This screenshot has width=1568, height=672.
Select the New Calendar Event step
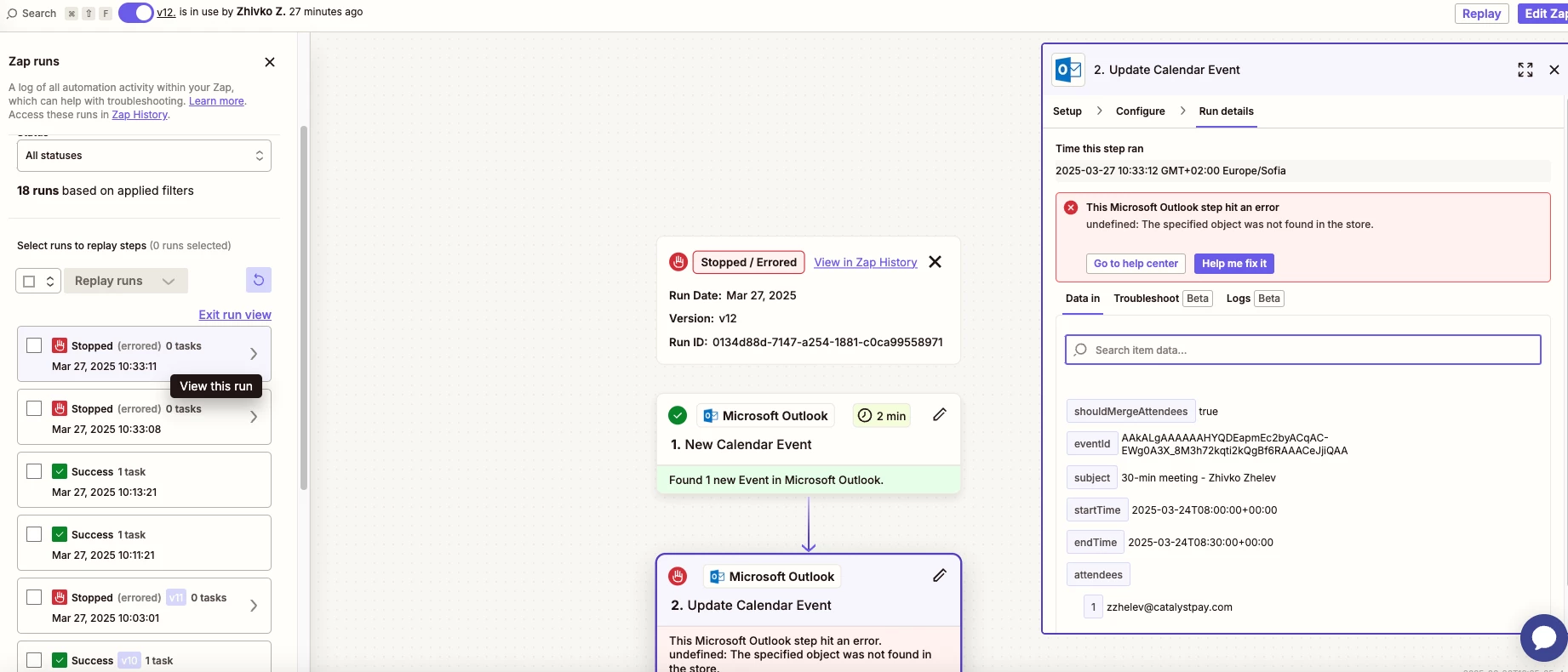click(x=809, y=443)
